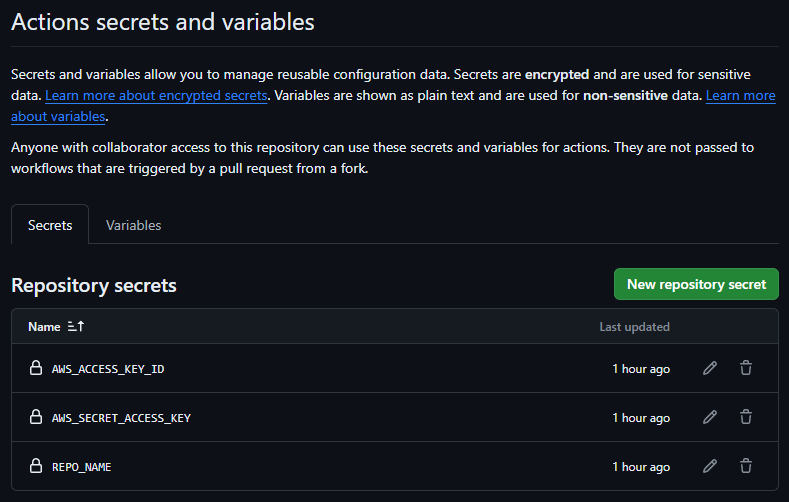The image size is (789, 502).
Task: Edit the AWS_ACCESS_KEY_ID secret pencil icon
Action: coord(710,368)
